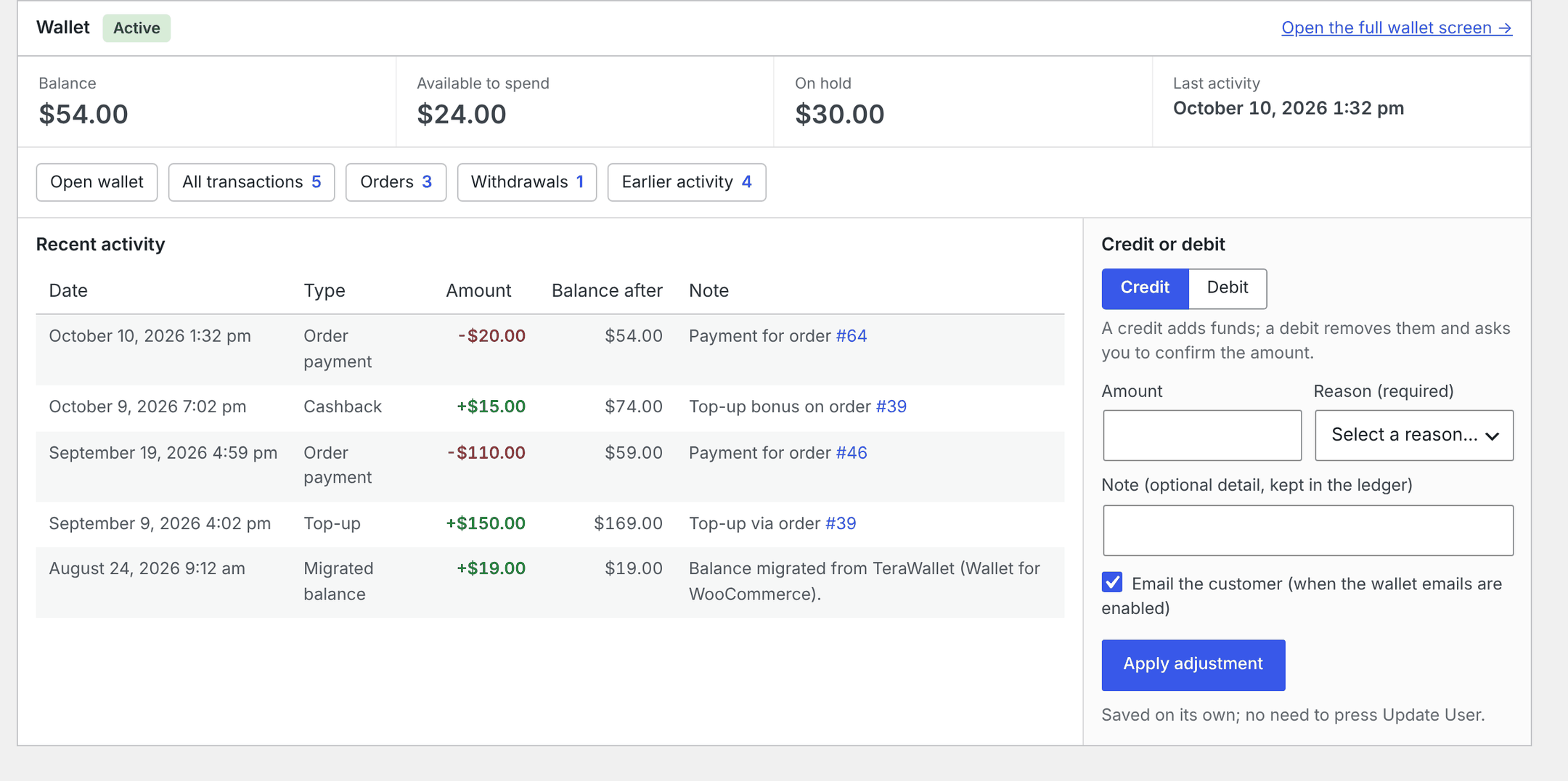Click the $59.00 balance after value
This screenshot has height=781, width=1568.
tap(634, 453)
